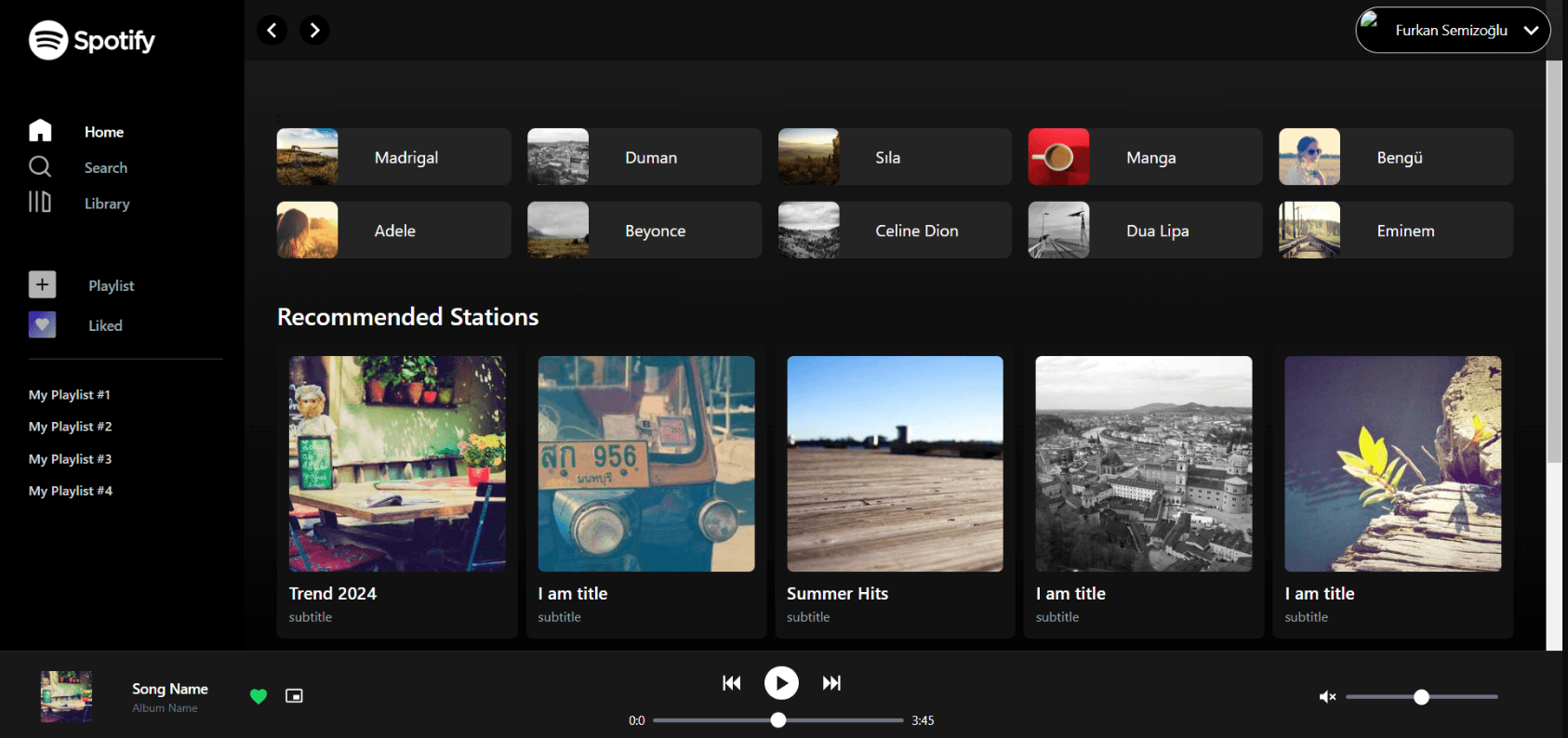The width and height of the screenshot is (1568, 738).
Task: Click the Madrigal card thumbnail image
Action: coord(308,157)
